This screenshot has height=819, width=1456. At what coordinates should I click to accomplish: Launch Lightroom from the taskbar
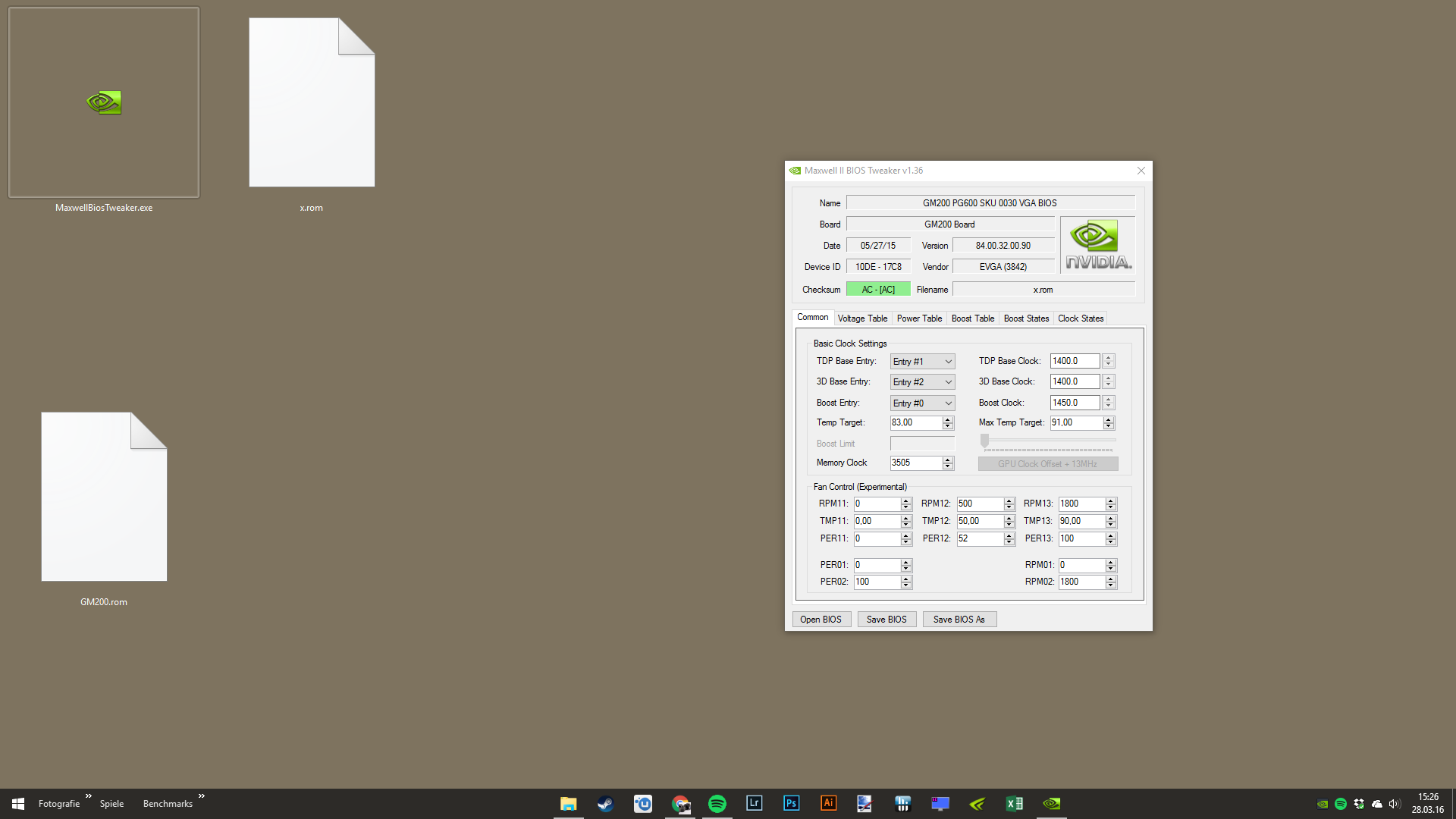[x=754, y=804]
